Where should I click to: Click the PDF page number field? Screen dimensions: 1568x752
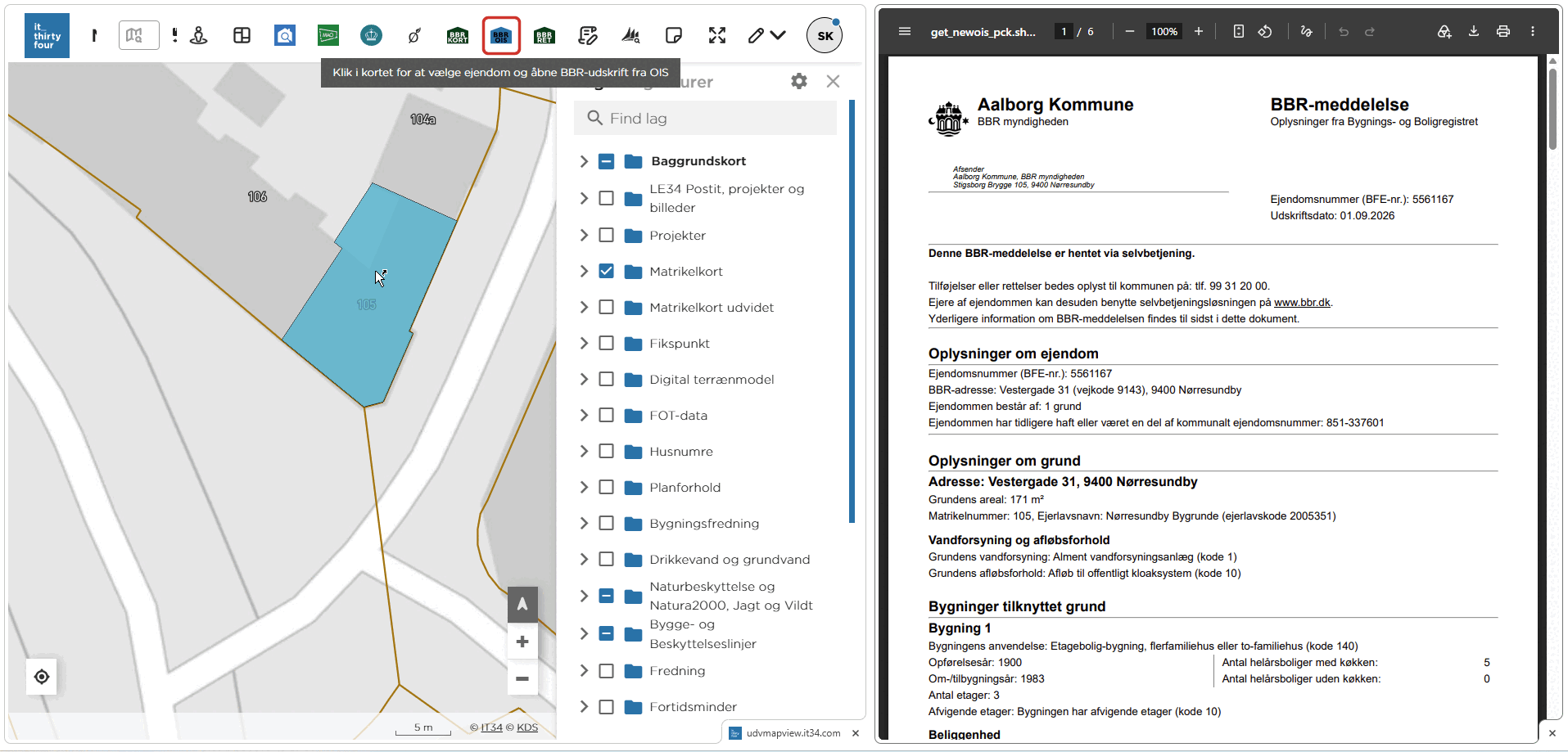click(x=1064, y=31)
